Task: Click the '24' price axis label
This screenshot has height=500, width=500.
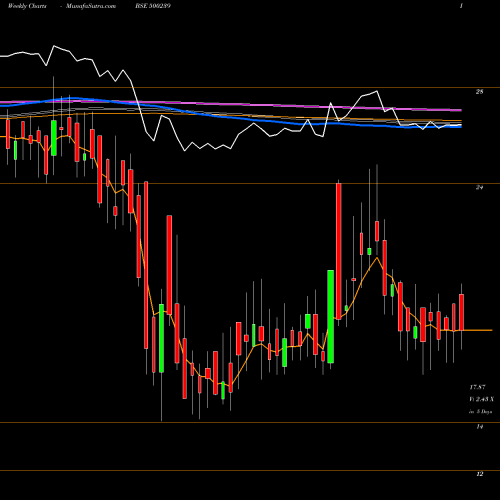Action: [479, 188]
